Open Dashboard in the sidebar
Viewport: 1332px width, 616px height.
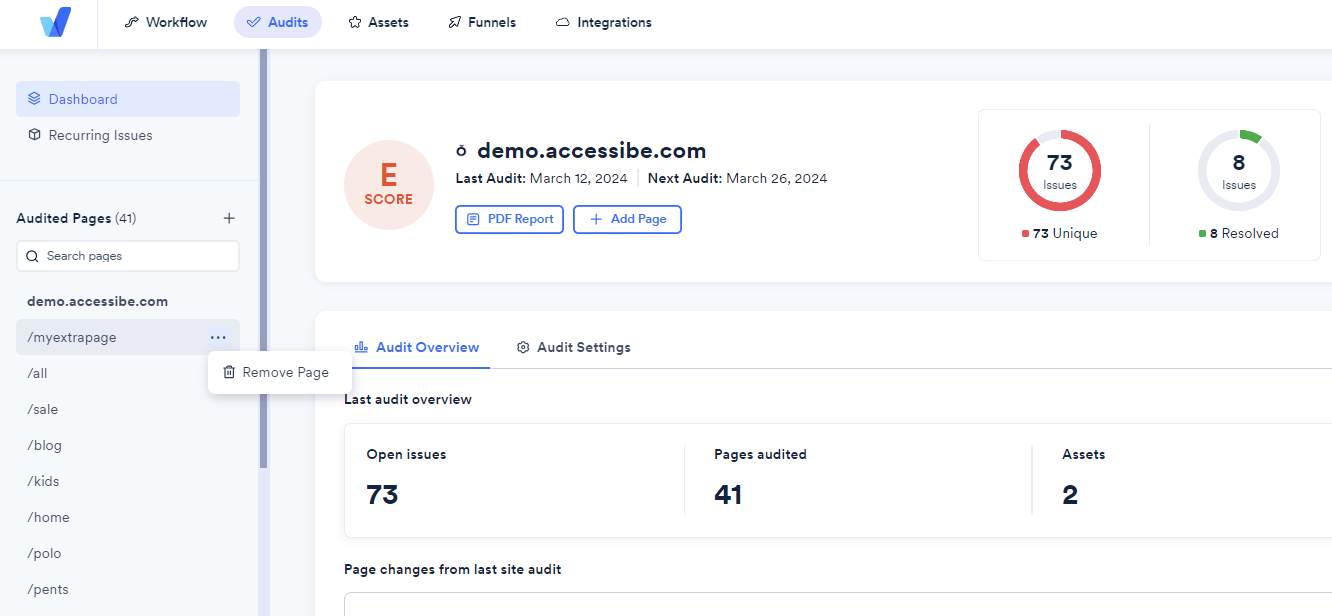coord(128,99)
